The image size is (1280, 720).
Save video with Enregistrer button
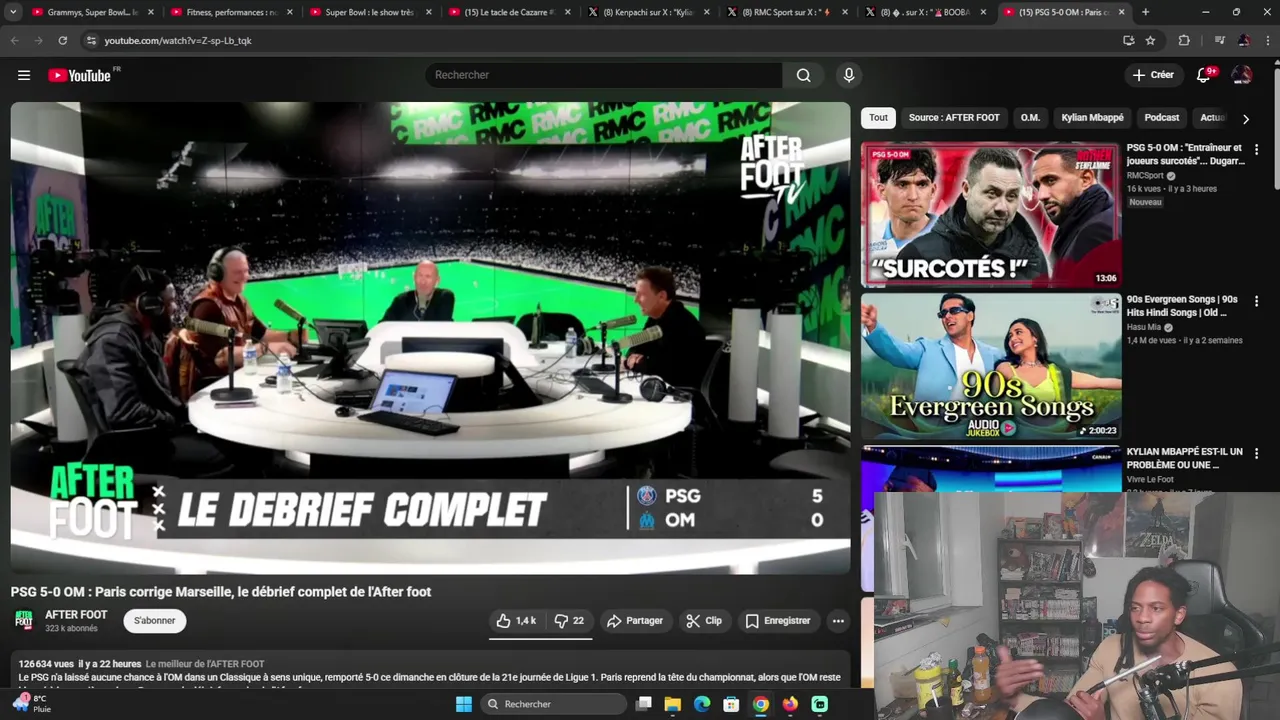(778, 621)
